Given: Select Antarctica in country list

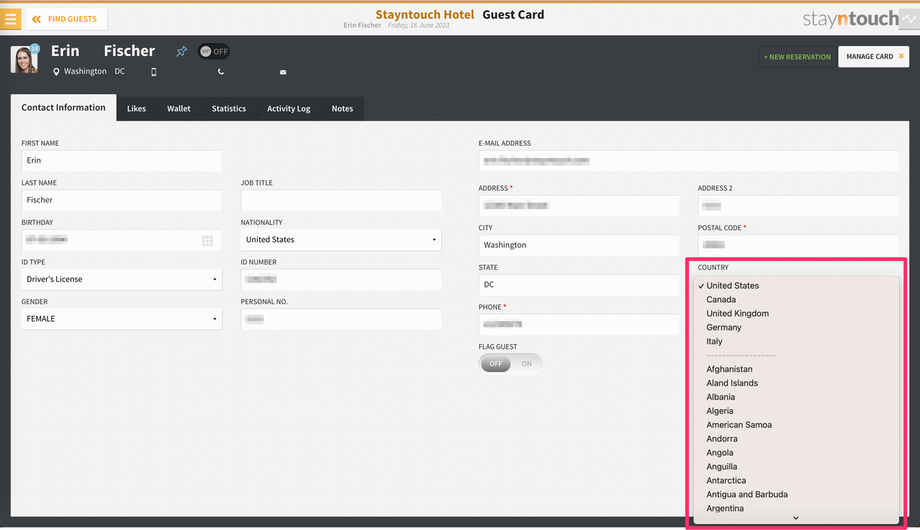Looking at the screenshot, I should tap(796, 481).
